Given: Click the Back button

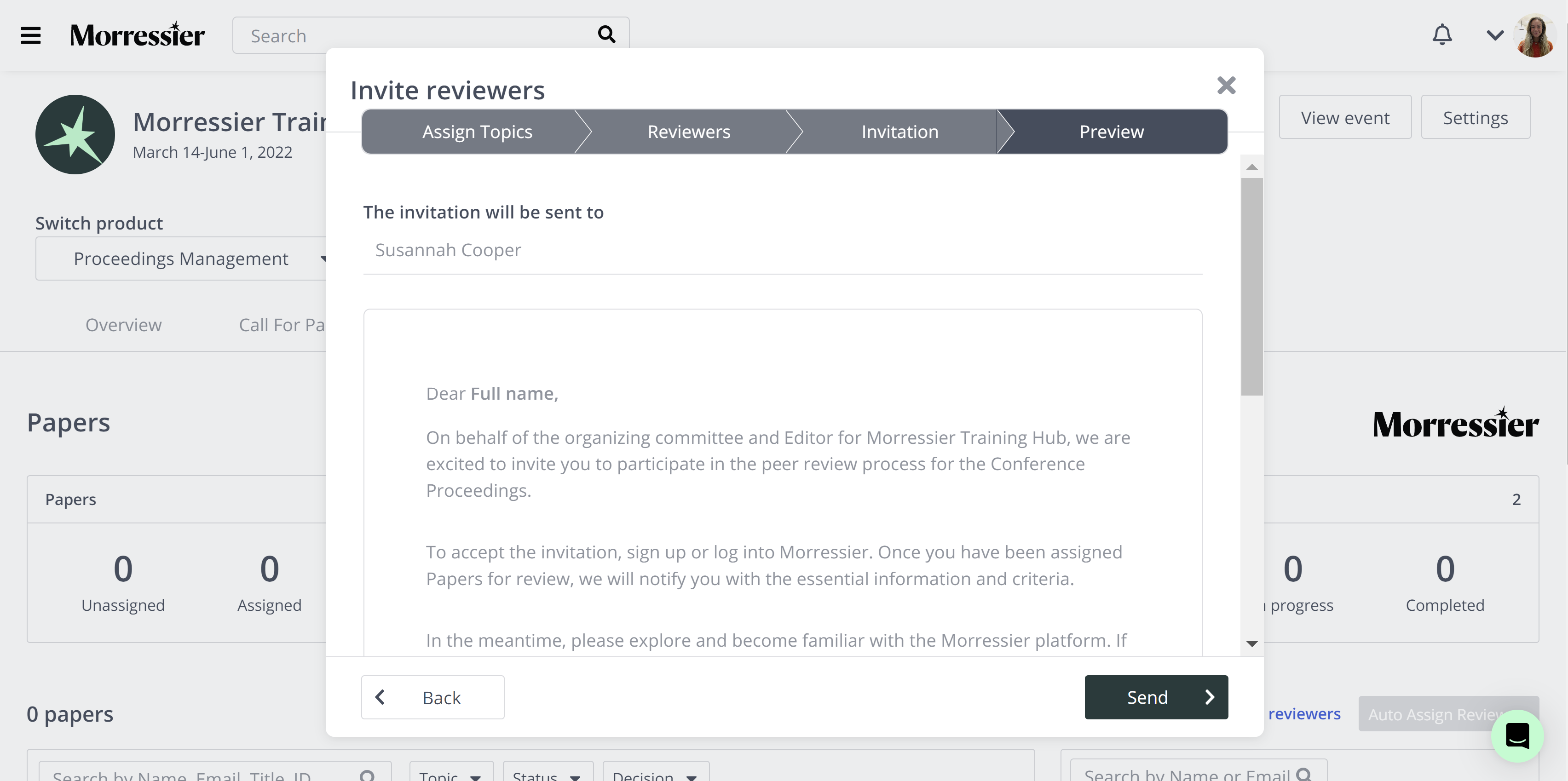Looking at the screenshot, I should (x=433, y=697).
